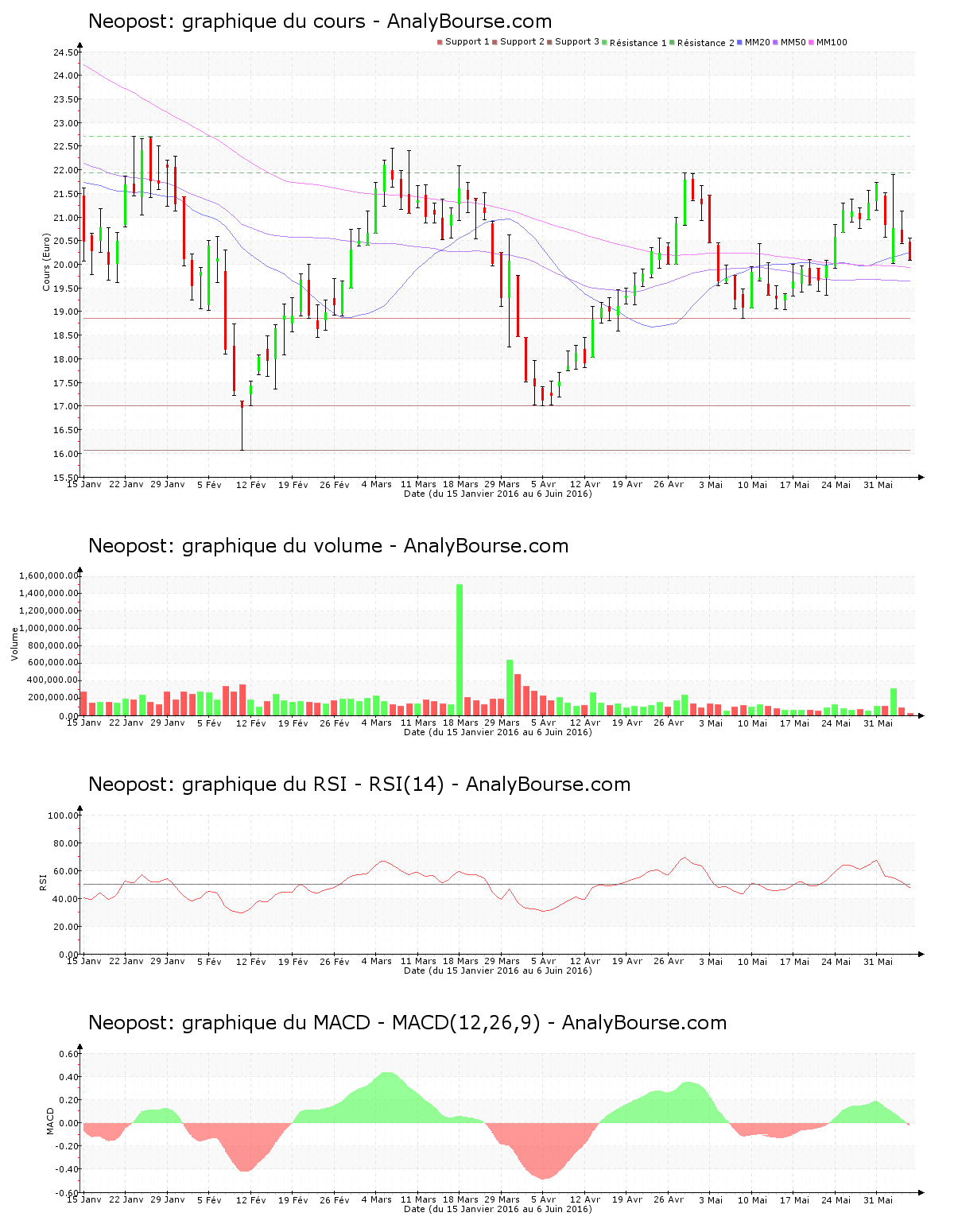
Task: Click the 0.60 value on MACD axis
Action: (68, 1055)
